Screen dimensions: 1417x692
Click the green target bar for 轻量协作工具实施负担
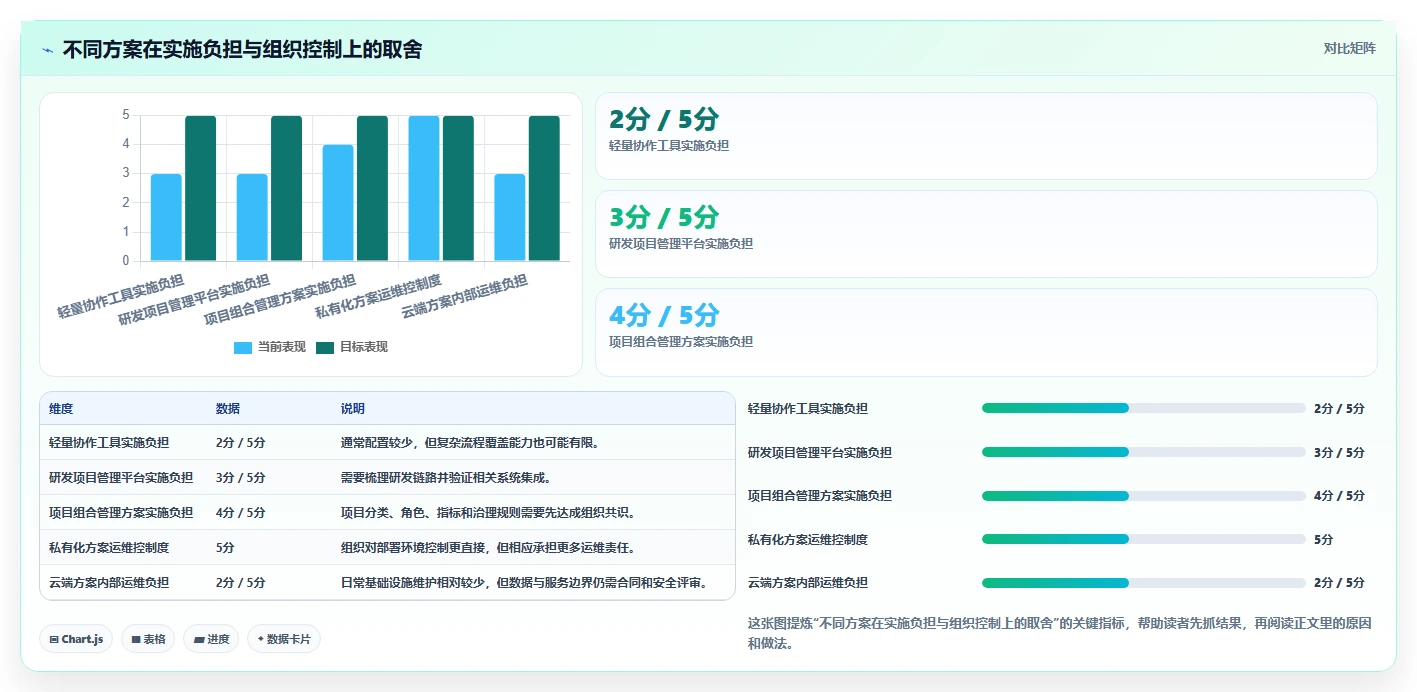pyautogui.click(x=201, y=189)
